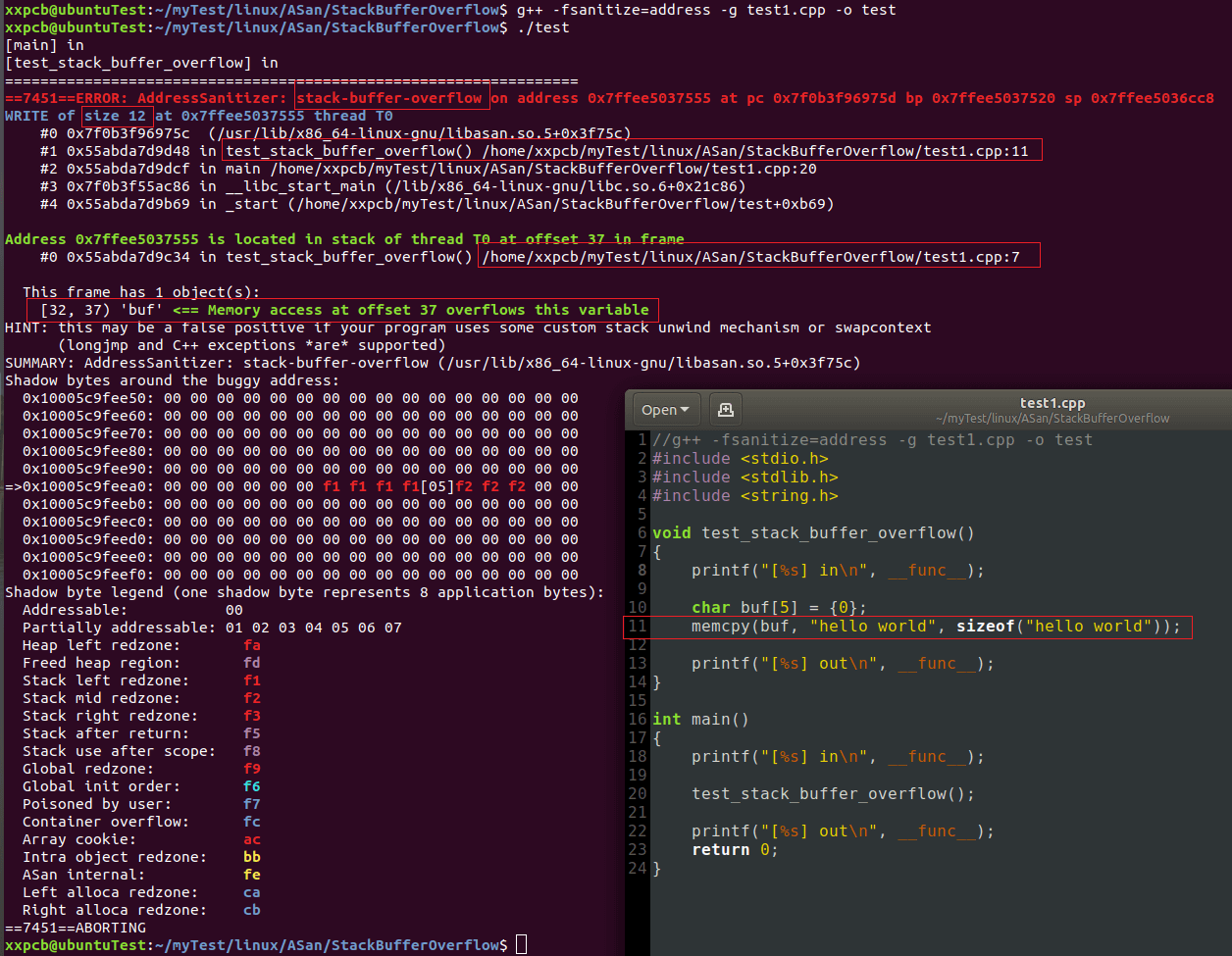
Task: Click the terminal cursor at the last prompt
Action: (521, 945)
